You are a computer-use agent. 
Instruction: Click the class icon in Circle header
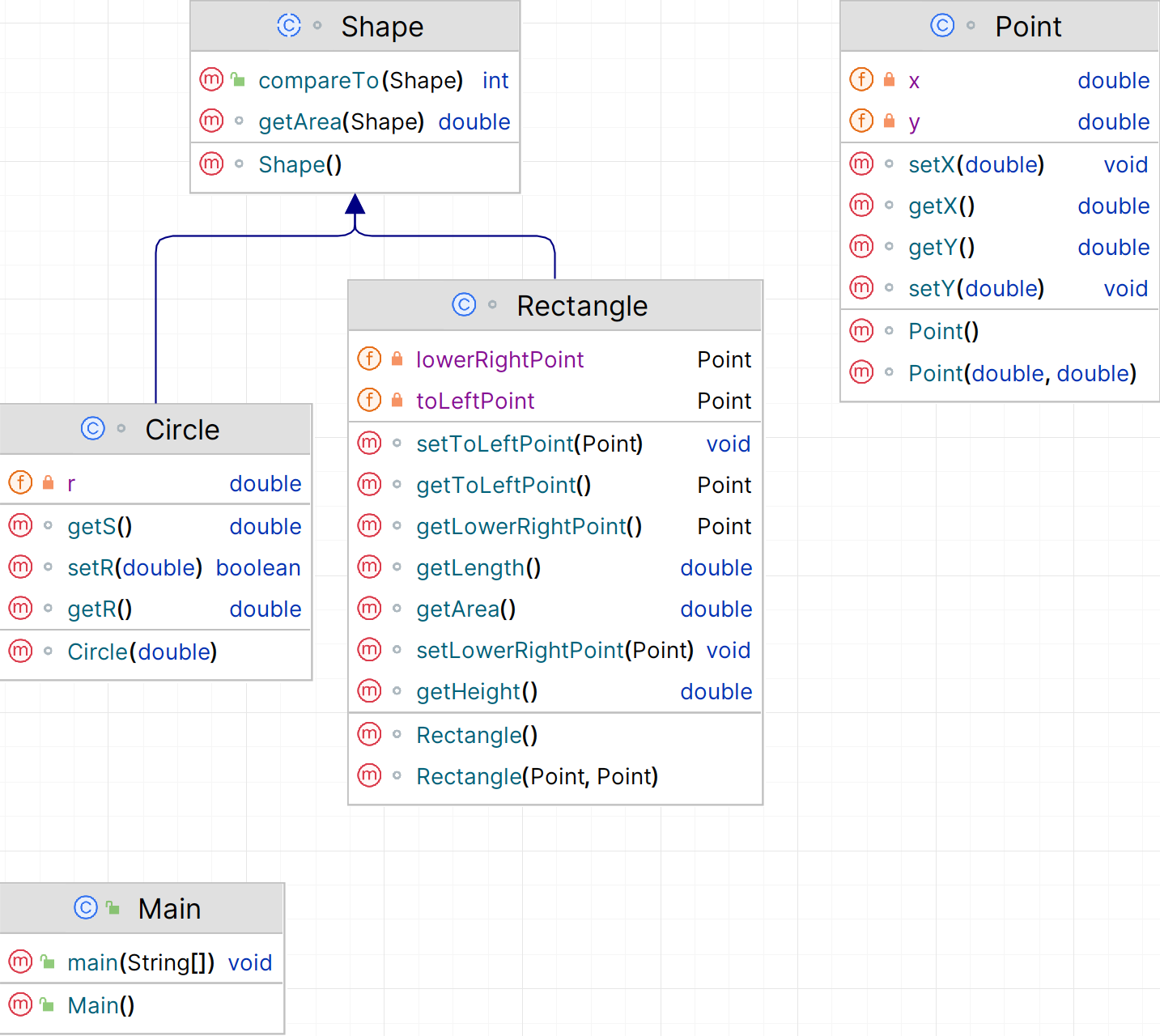click(x=93, y=429)
